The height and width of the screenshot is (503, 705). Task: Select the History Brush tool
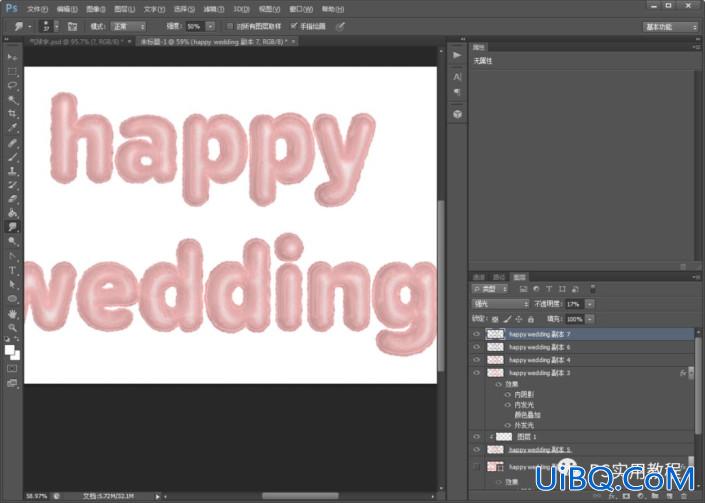(x=12, y=185)
